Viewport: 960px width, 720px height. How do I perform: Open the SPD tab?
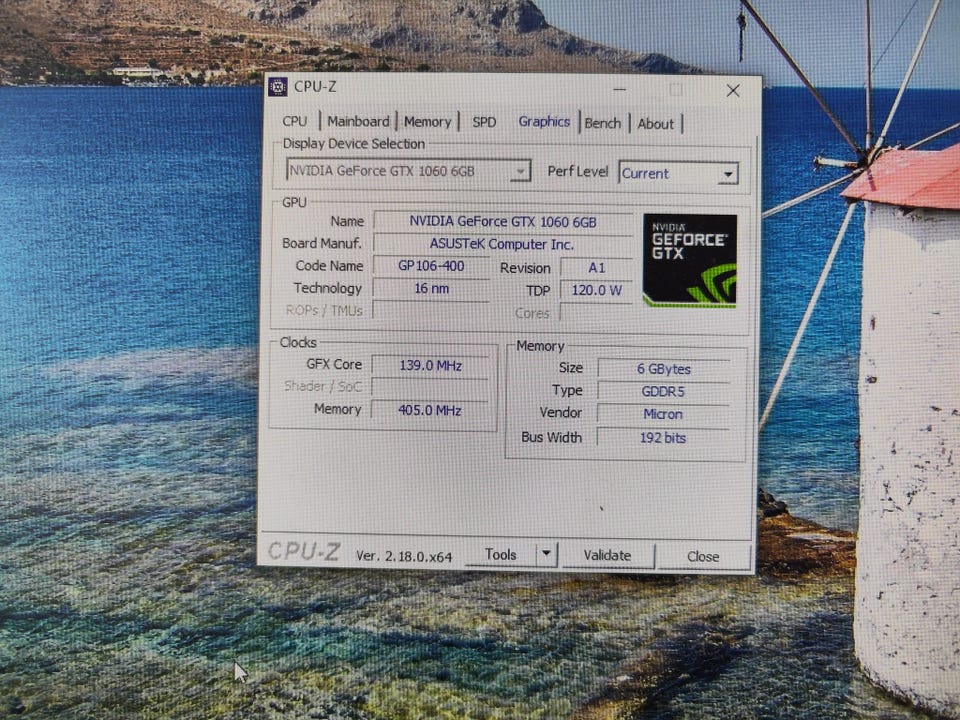[x=484, y=122]
